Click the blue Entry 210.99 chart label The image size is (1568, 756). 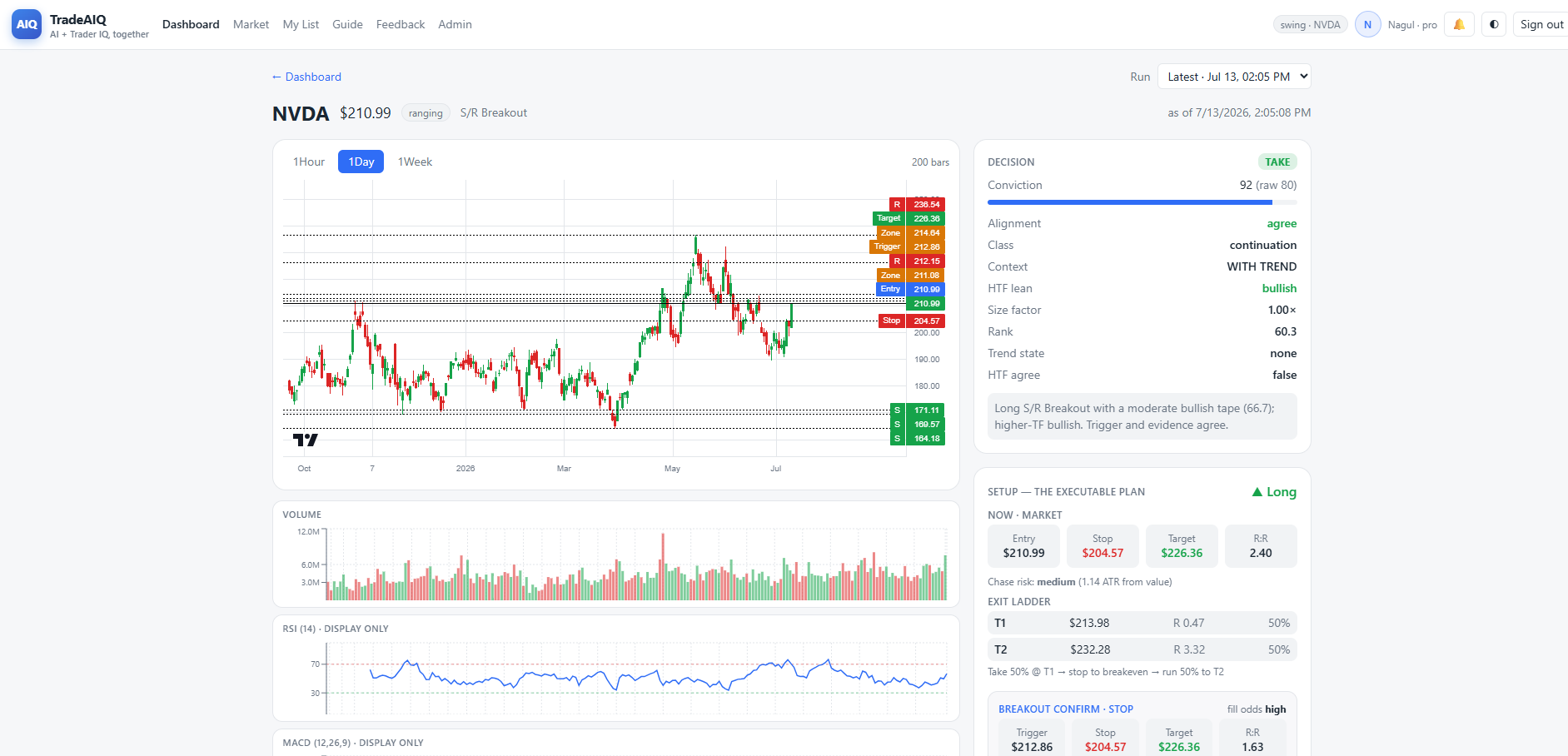coord(910,289)
